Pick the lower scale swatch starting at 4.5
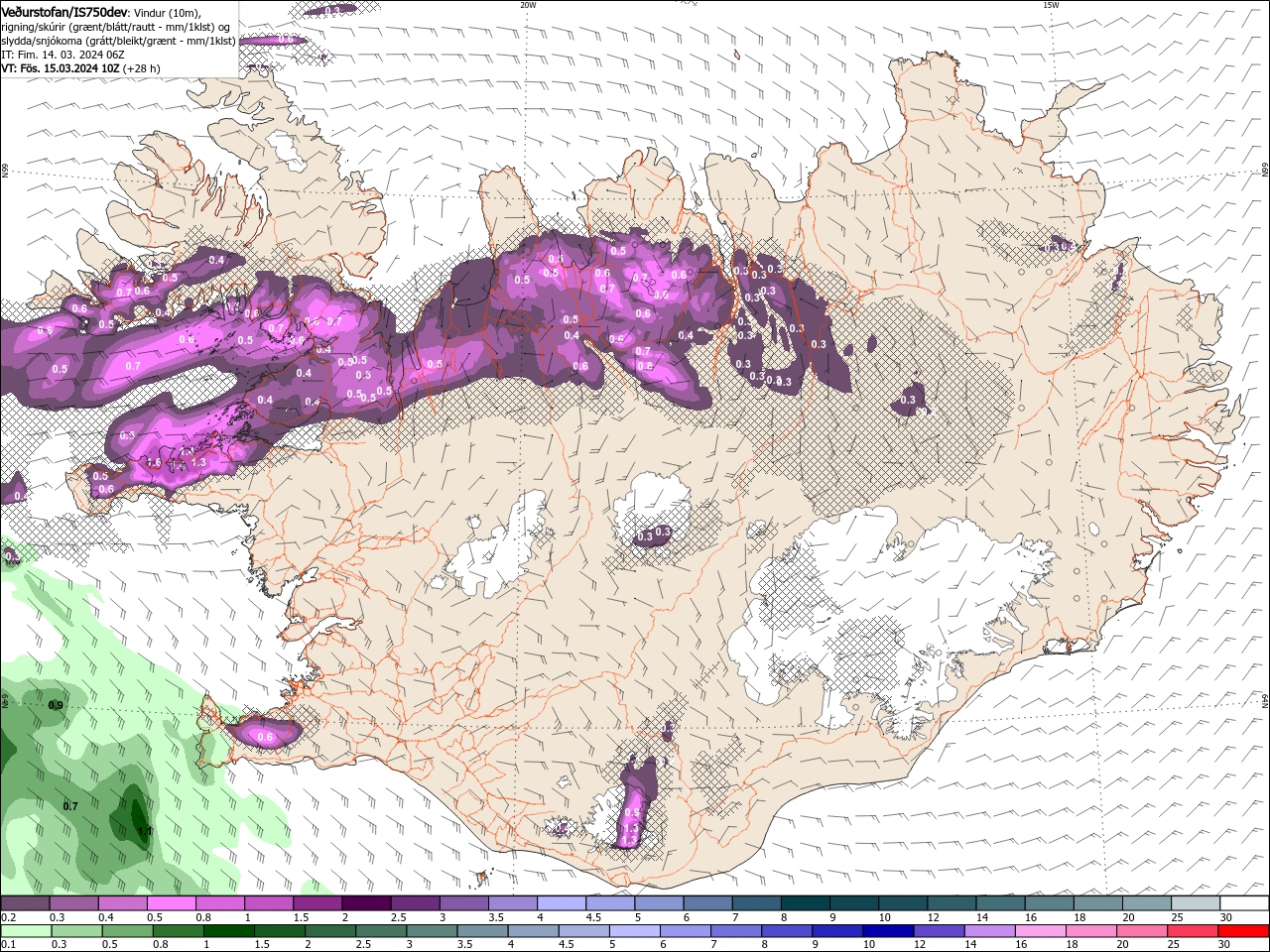 [x=585, y=931]
